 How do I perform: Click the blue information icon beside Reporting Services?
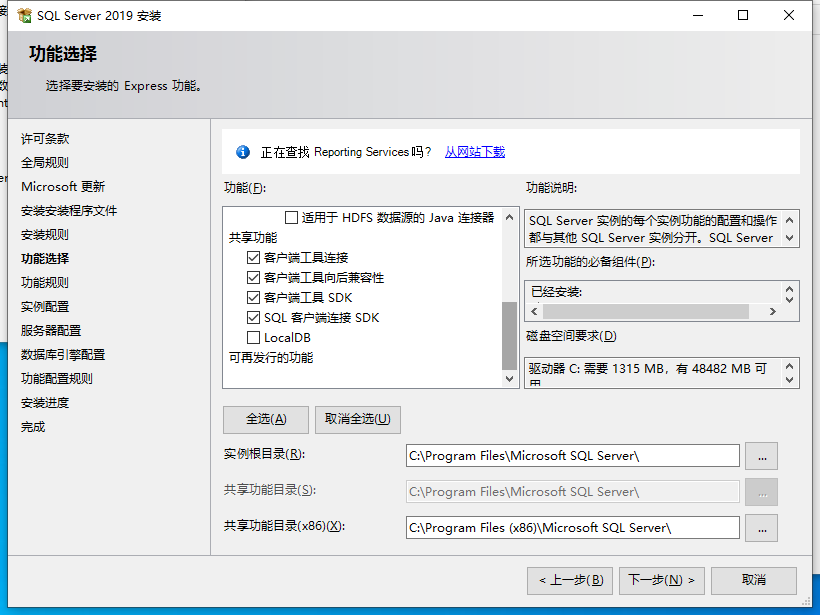coord(243,152)
